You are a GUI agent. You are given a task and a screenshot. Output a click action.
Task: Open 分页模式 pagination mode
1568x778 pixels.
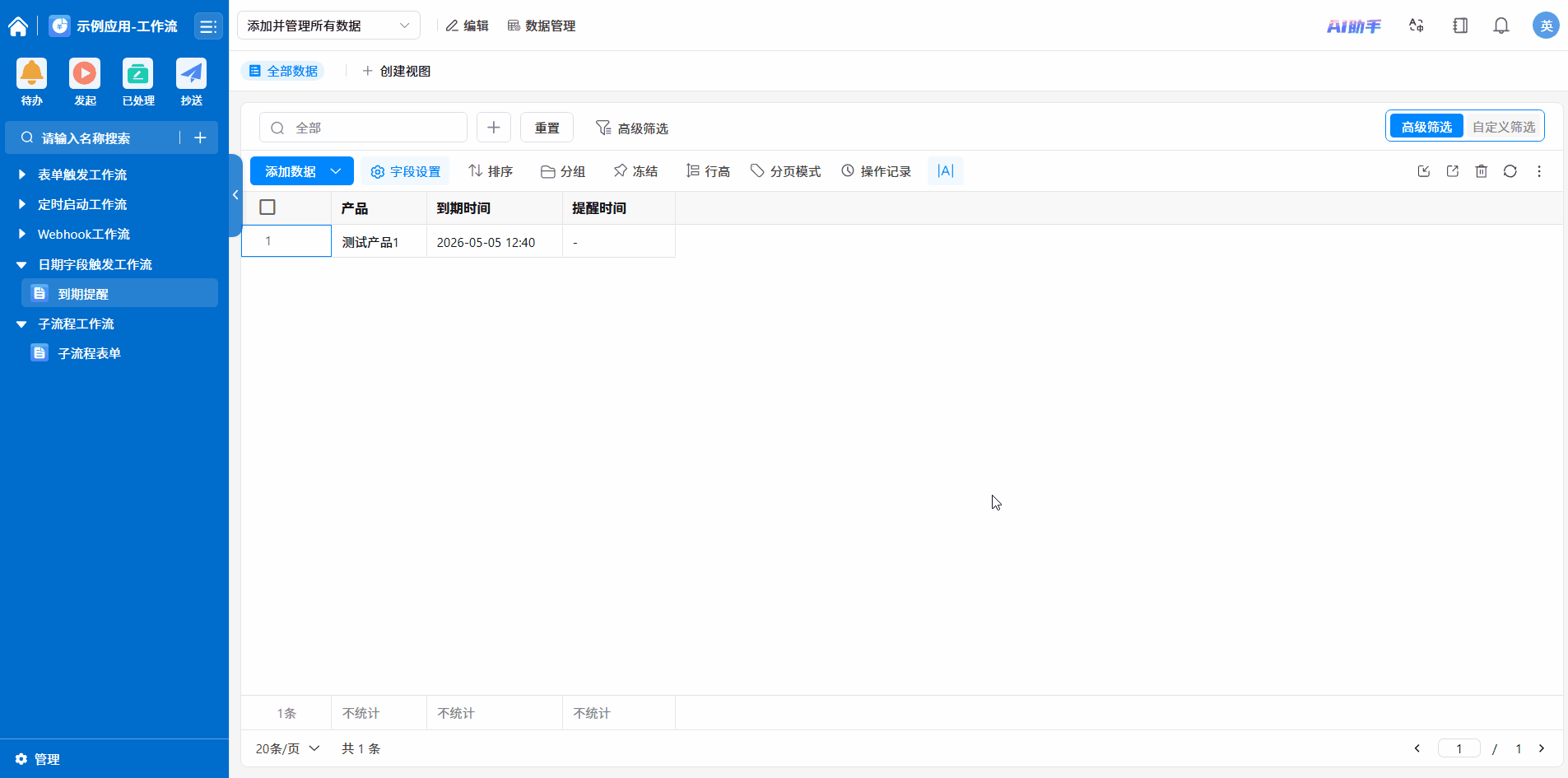[786, 171]
